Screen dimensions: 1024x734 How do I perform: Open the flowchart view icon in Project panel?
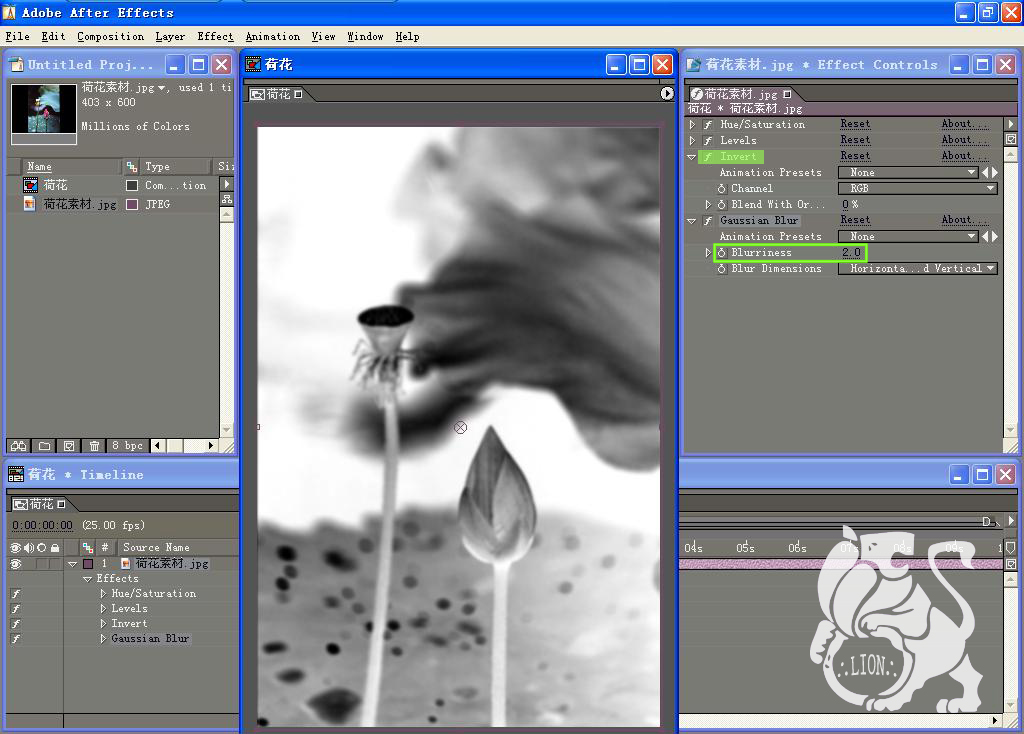[x=227, y=200]
